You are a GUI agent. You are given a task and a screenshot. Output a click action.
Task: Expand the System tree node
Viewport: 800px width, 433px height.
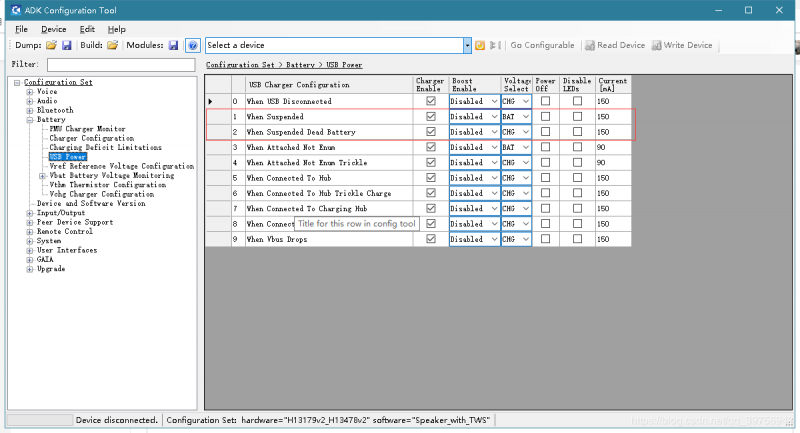click(x=30, y=241)
